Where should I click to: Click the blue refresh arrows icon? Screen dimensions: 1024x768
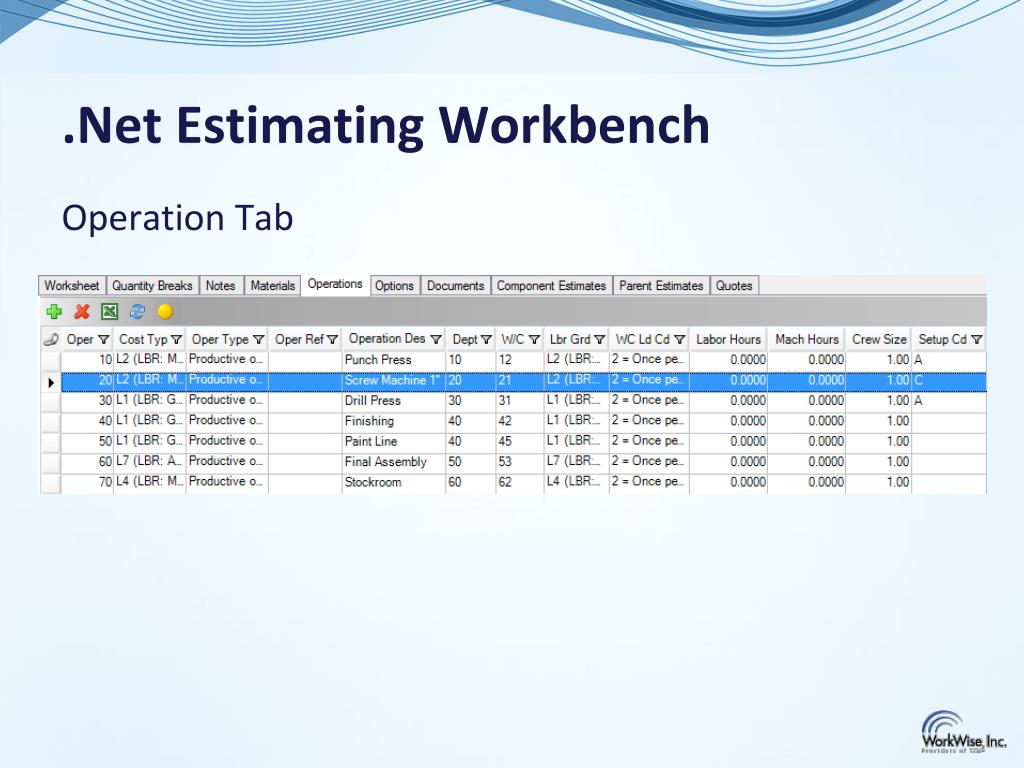tap(137, 312)
